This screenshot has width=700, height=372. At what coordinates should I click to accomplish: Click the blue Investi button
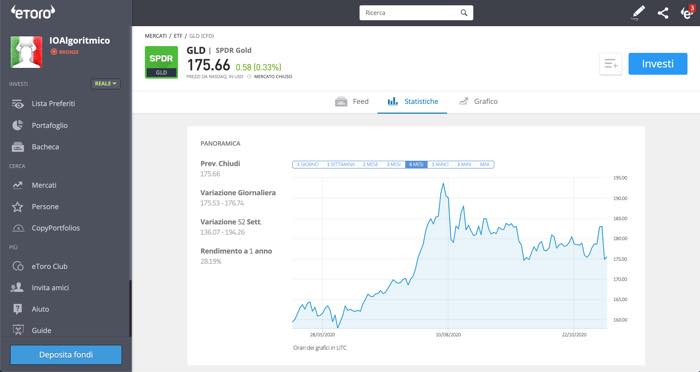pyautogui.click(x=658, y=64)
